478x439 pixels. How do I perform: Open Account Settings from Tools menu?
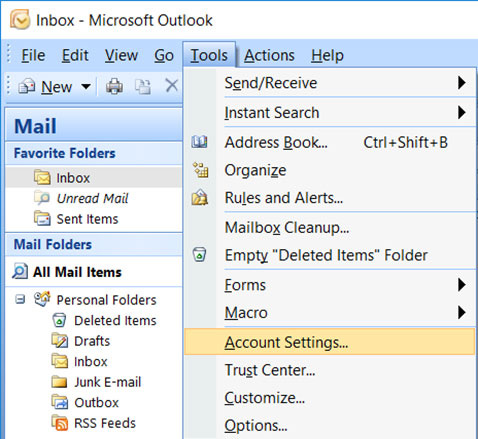[x=330, y=342]
